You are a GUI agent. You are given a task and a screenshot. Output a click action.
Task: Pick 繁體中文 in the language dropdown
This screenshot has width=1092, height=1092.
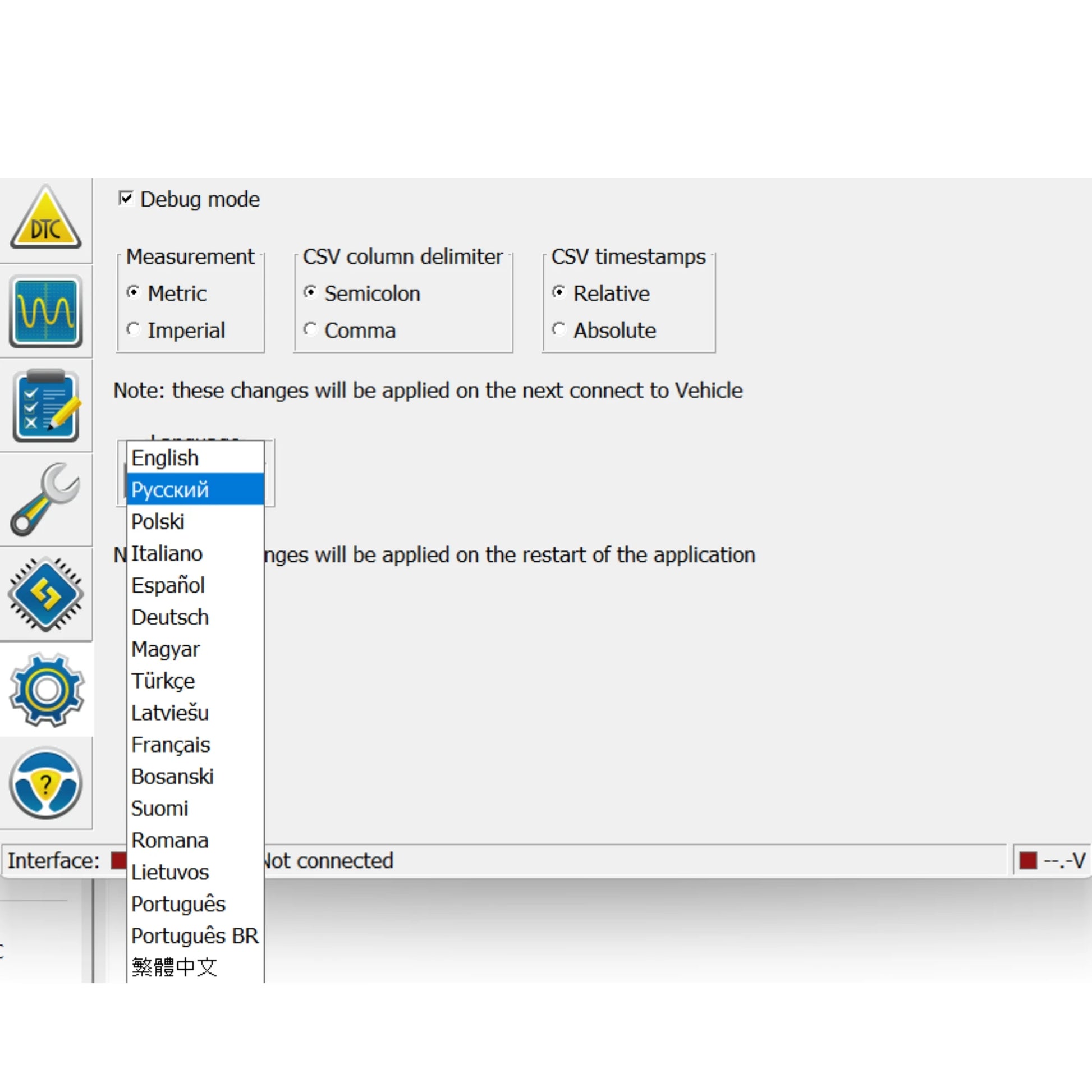pyautogui.click(x=196, y=967)
